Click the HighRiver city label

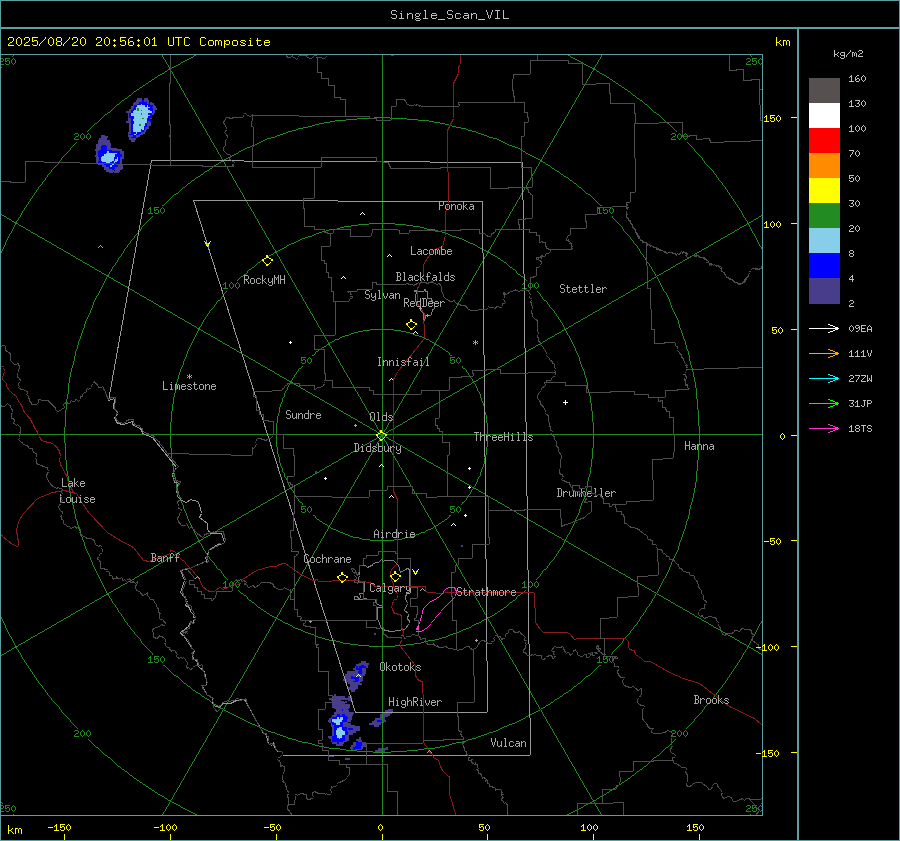tap(415, 702)
